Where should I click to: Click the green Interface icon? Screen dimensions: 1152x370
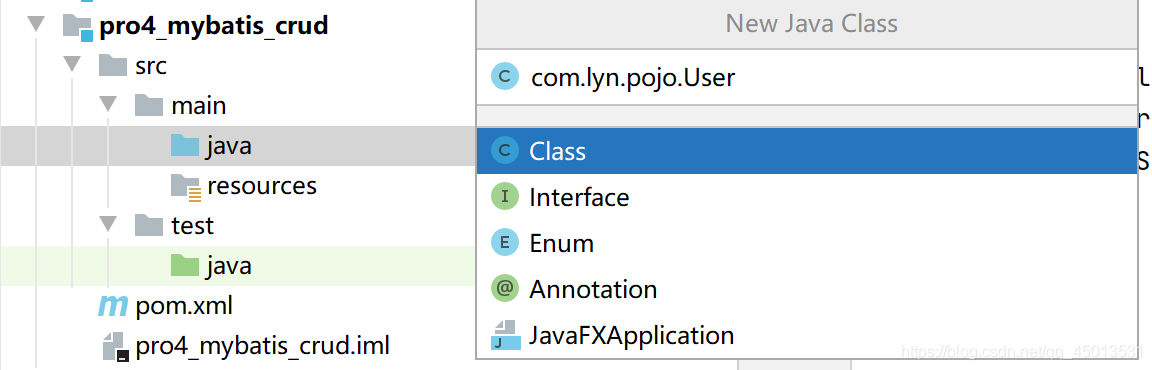tap(505, 197)
